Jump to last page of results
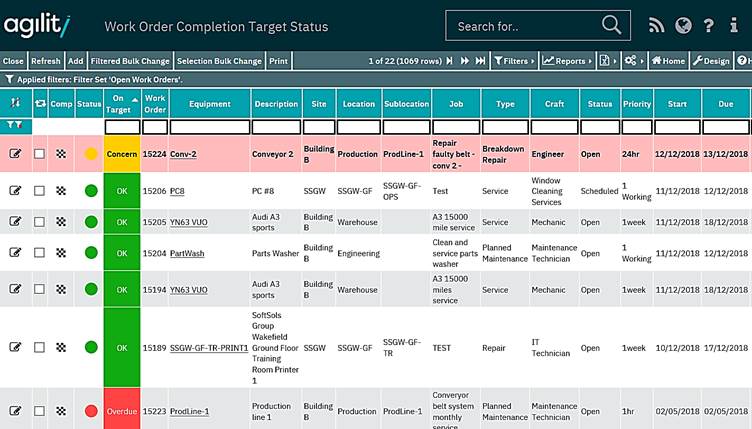The width and height of the screenshot is (752, 429). (480, 61)
